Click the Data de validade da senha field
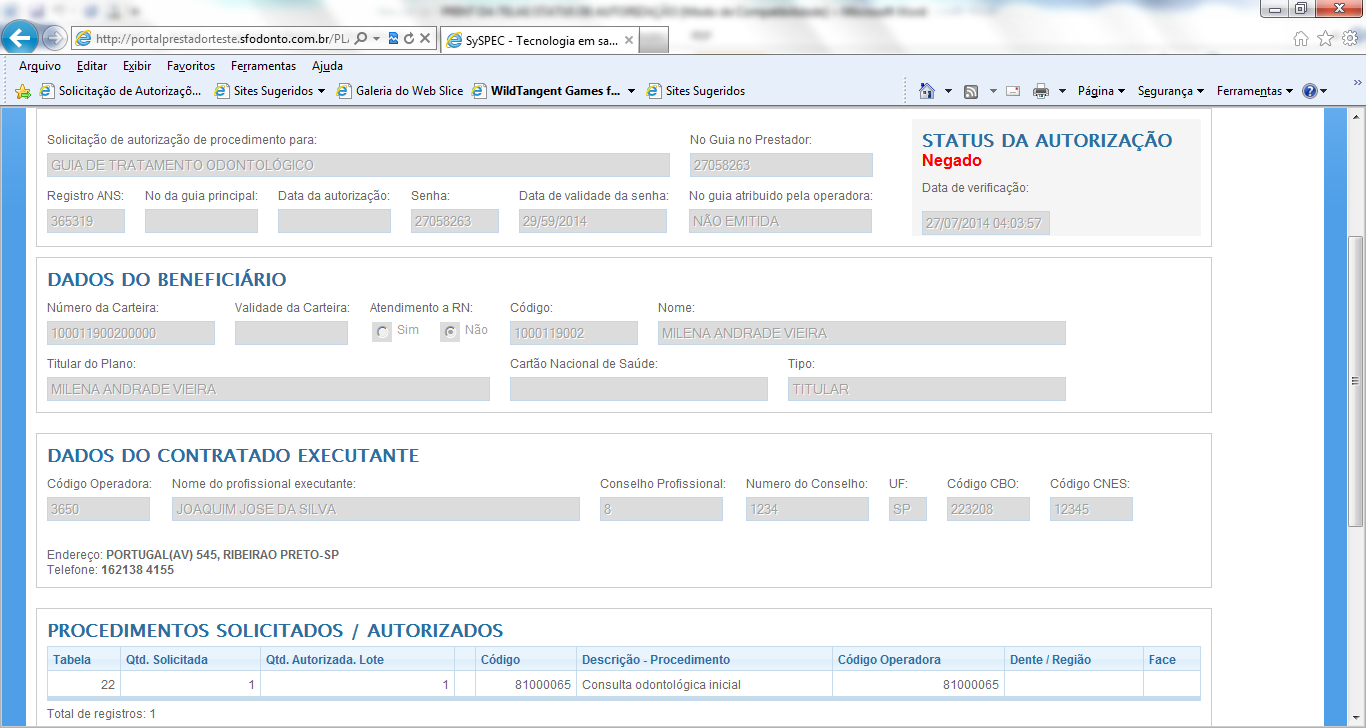Viewport: 1366px width, 728px height. [593, 221]
